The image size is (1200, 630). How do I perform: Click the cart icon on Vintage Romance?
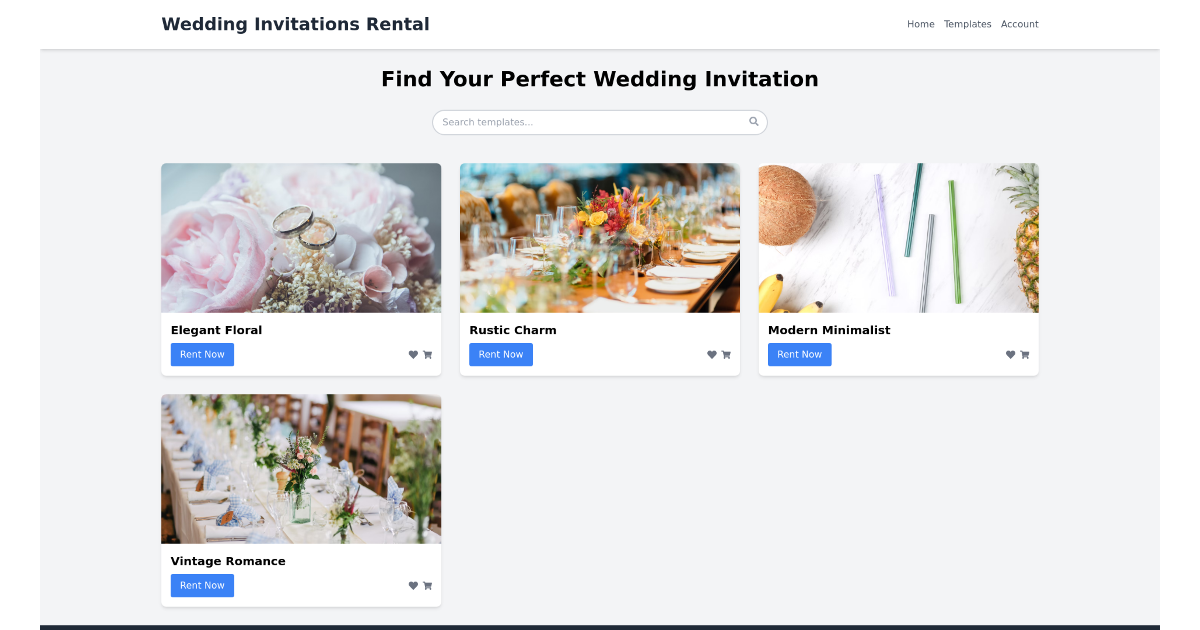pos(428,585)
